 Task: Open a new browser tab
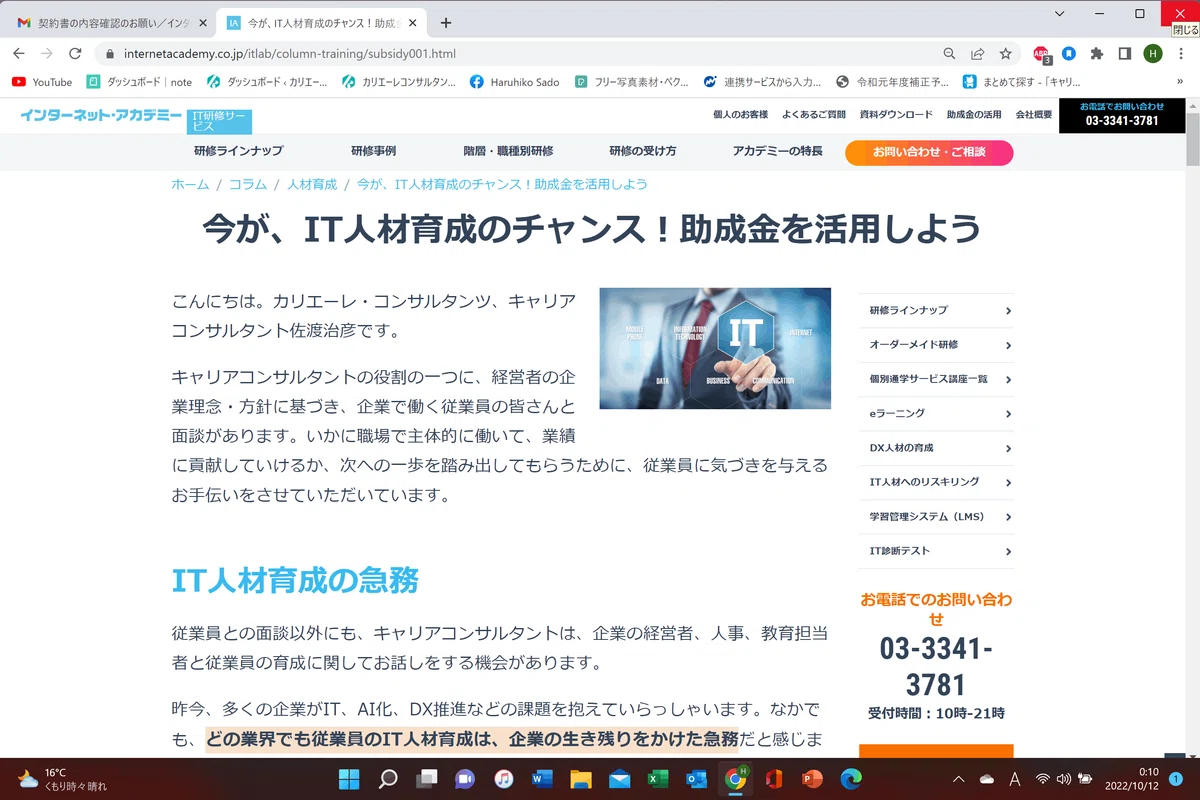[x=446, y=22]
